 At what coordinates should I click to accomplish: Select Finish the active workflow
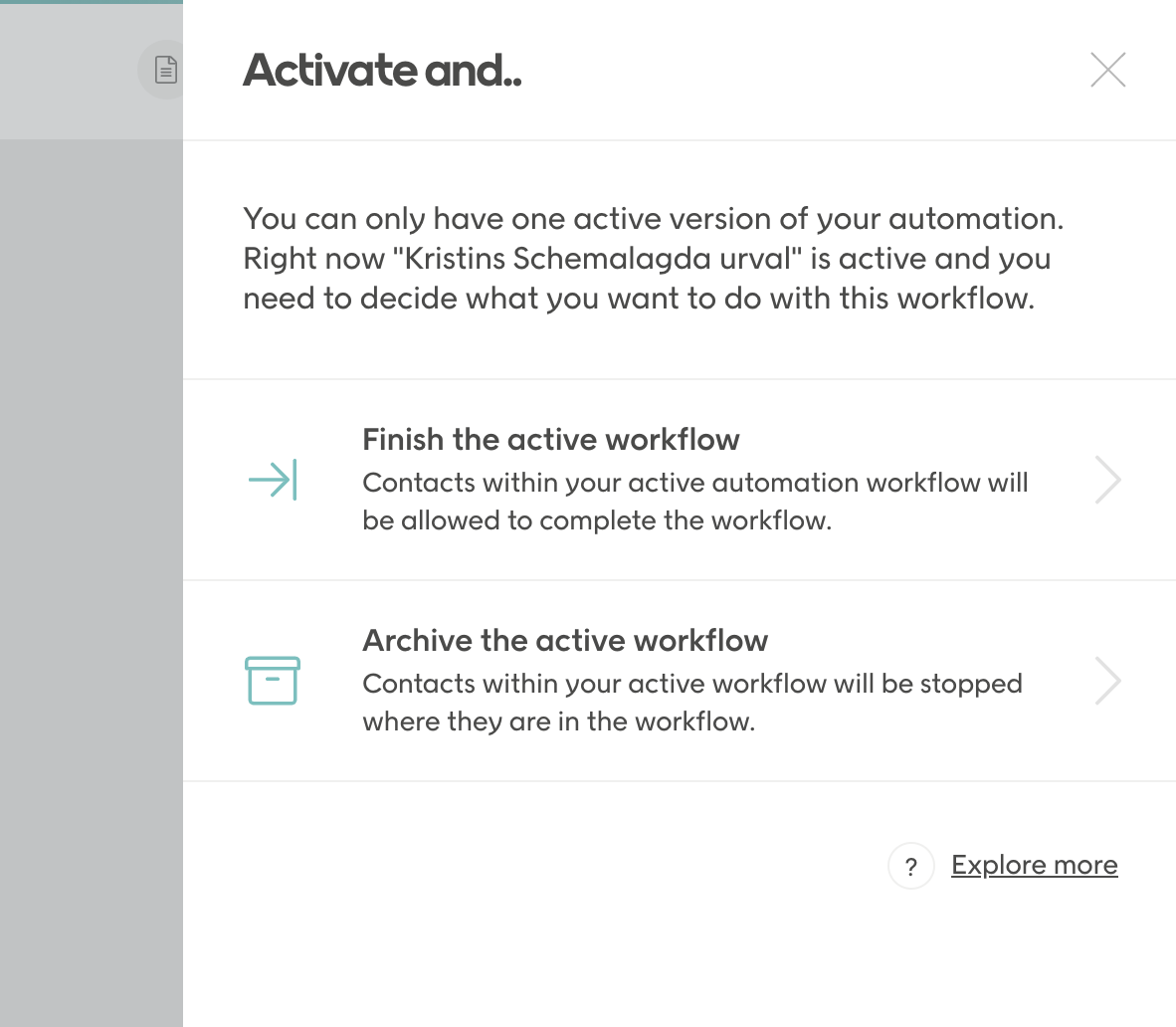click(x=552, y=439)
